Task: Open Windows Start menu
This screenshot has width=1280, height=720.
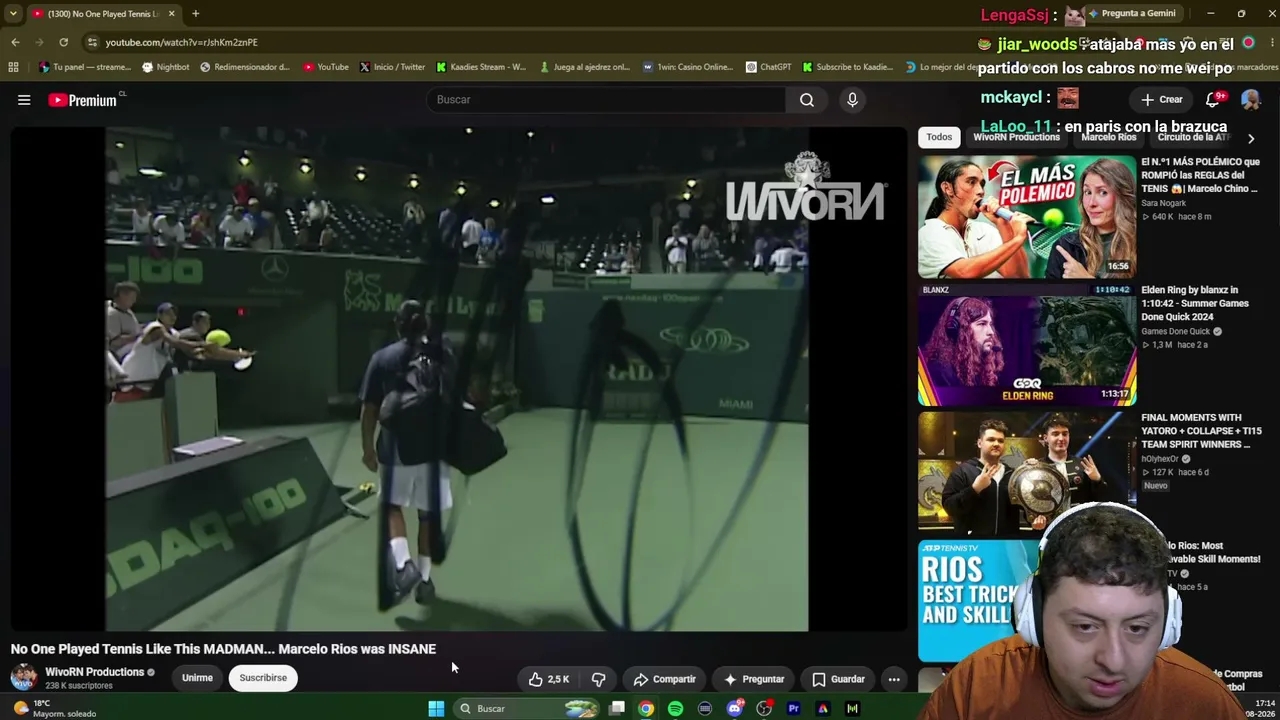Action: pos(436,708)
